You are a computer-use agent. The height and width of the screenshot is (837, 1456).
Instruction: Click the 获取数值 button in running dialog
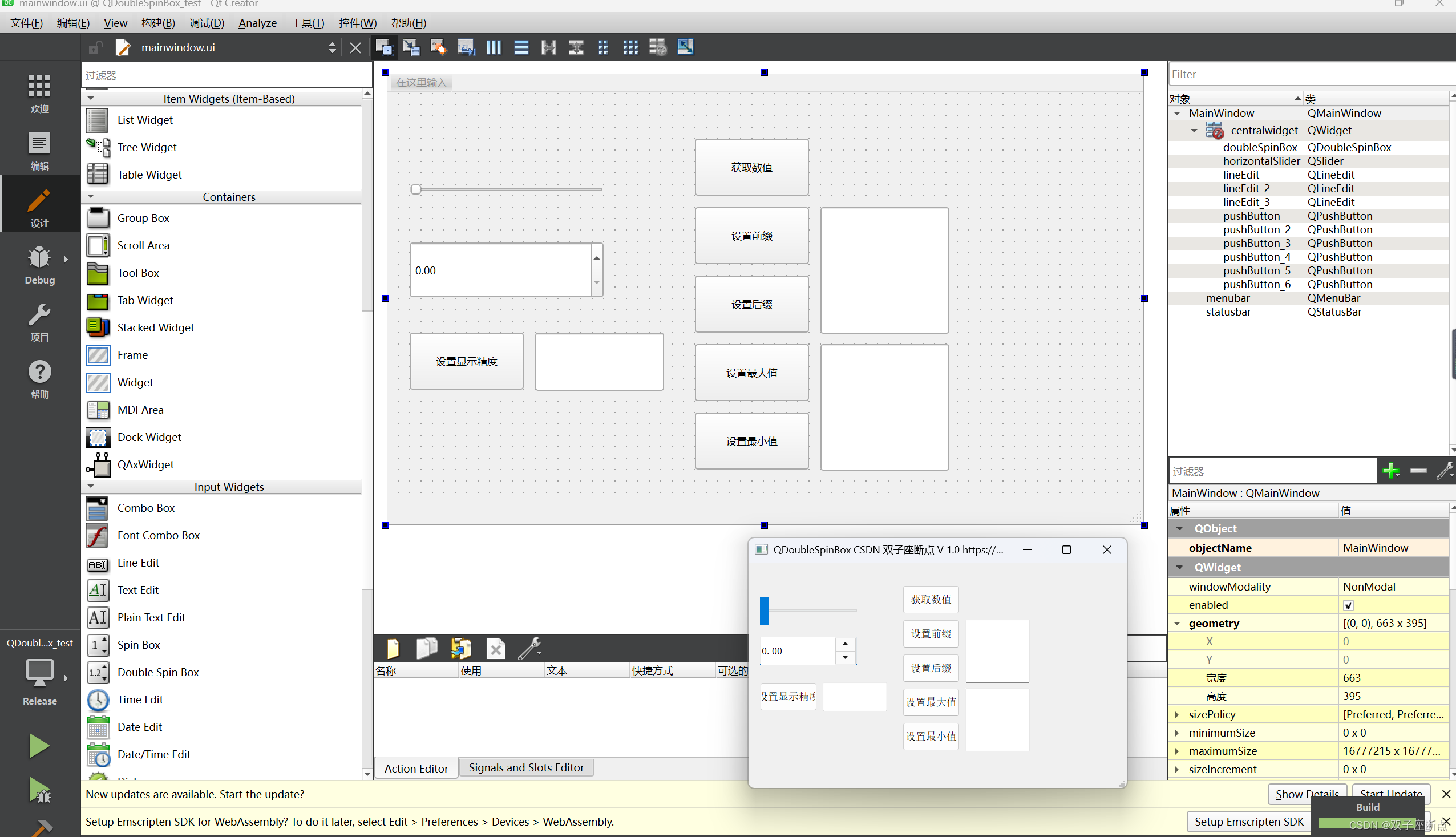931,599
